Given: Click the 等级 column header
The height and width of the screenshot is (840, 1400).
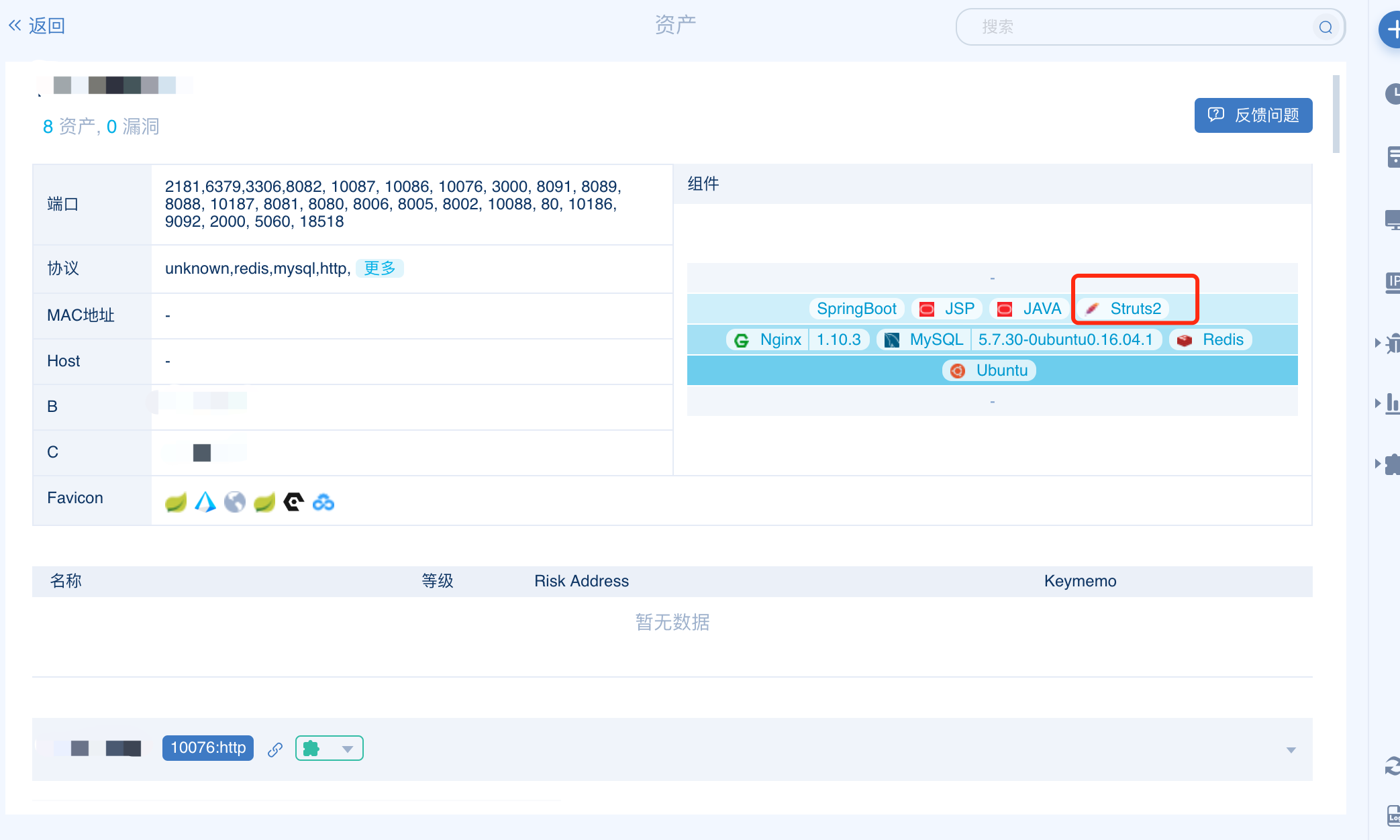Looking at the screenshot, I should (438, 581).
